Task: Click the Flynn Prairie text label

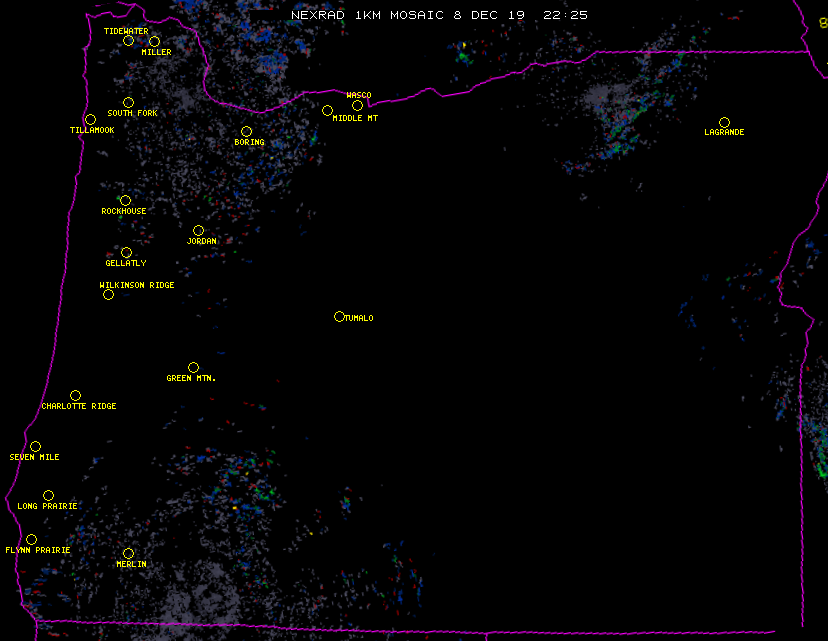Action: [x=38, y=551]
